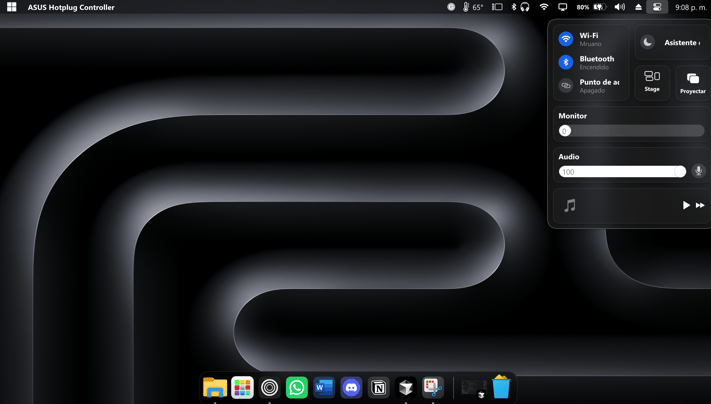Click the round gray icon in the top bar

point(451,7)
